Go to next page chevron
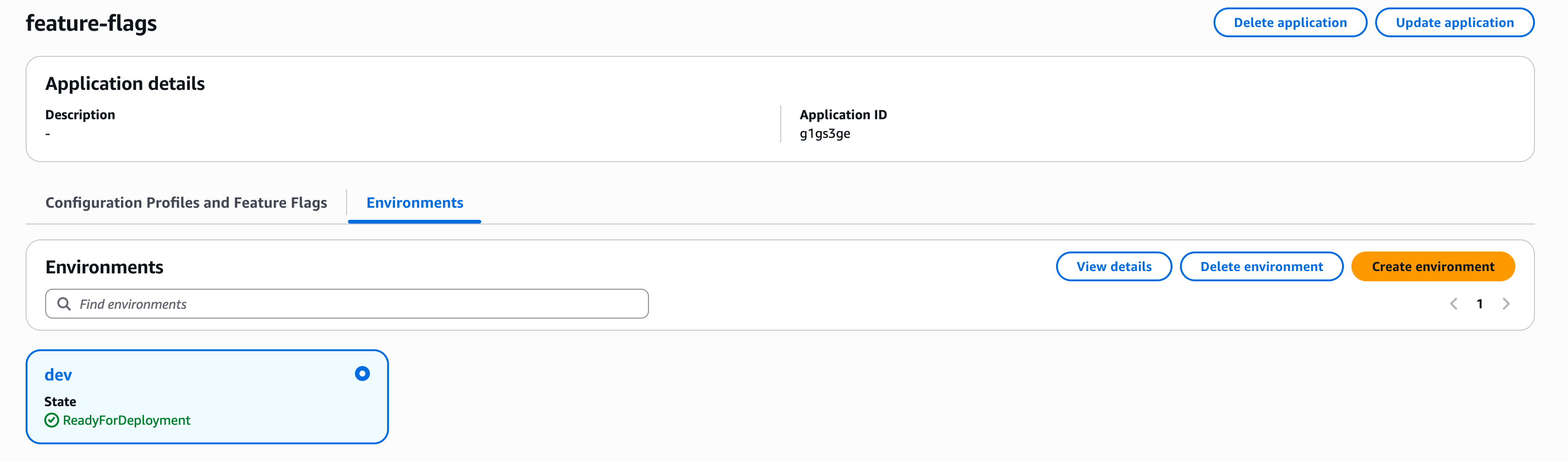The height and width of the screenshot is (462, 1568). point(1505,304)
